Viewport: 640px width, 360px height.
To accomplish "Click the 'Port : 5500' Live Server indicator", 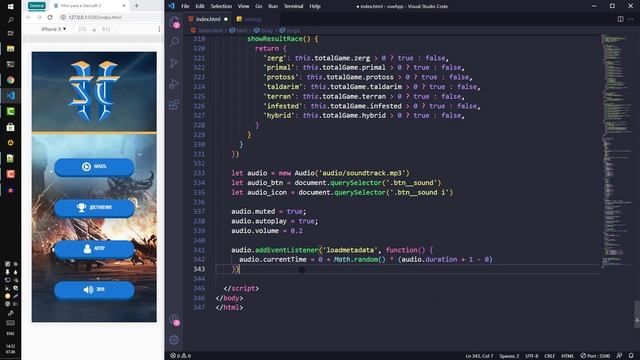I will (595, 356).
